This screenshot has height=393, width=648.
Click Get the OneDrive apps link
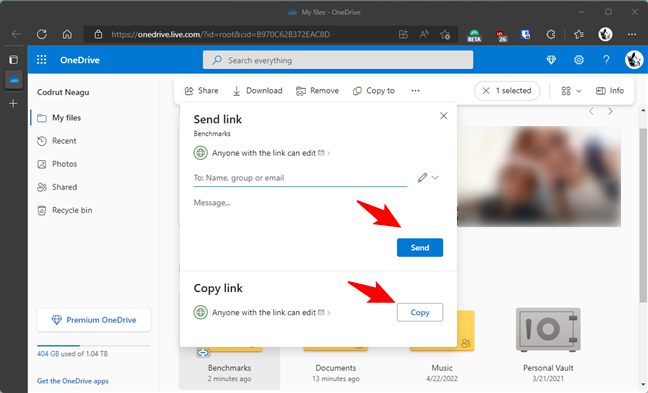tap(73, 381)
